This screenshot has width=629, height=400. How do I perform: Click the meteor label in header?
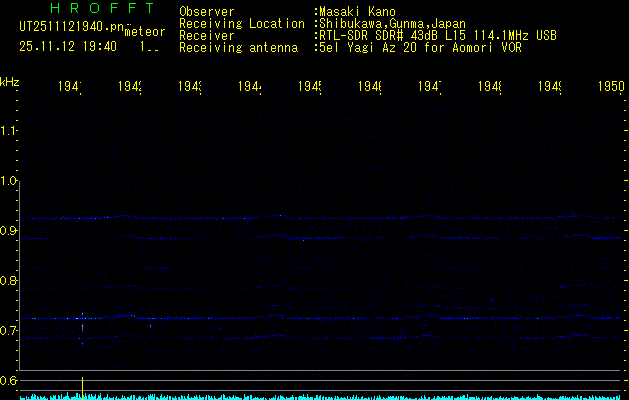point(144,32)
